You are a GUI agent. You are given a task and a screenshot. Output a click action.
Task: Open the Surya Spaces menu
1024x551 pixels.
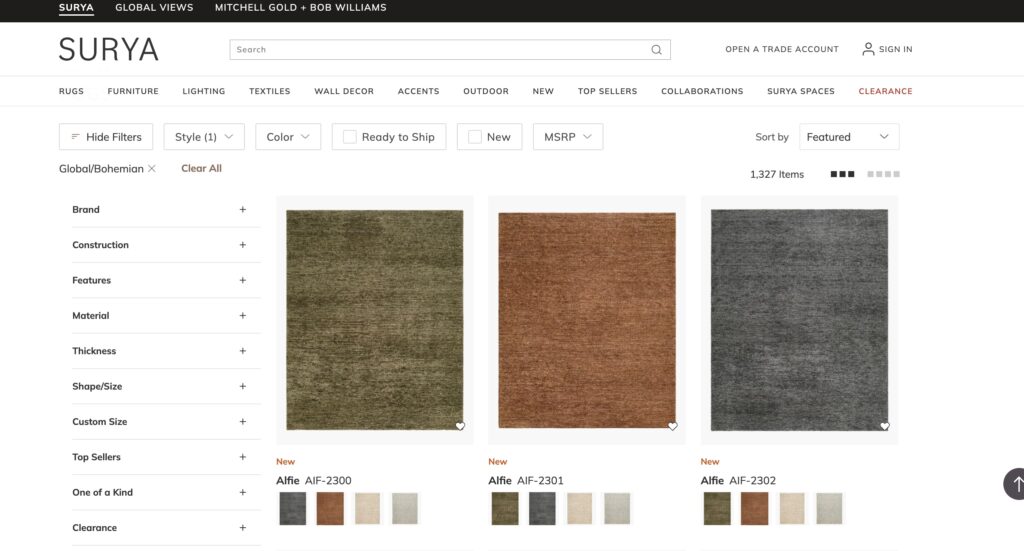[x=801, y=91]
